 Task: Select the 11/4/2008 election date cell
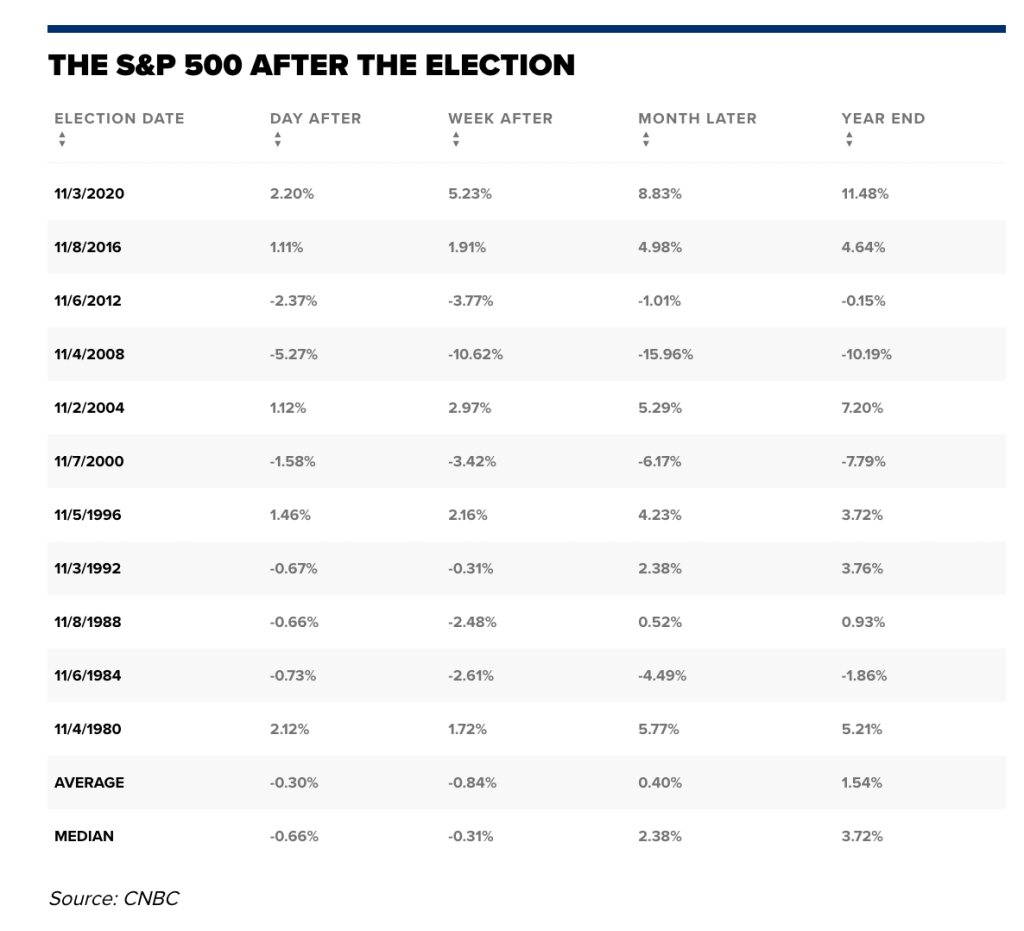pos(89,354)
